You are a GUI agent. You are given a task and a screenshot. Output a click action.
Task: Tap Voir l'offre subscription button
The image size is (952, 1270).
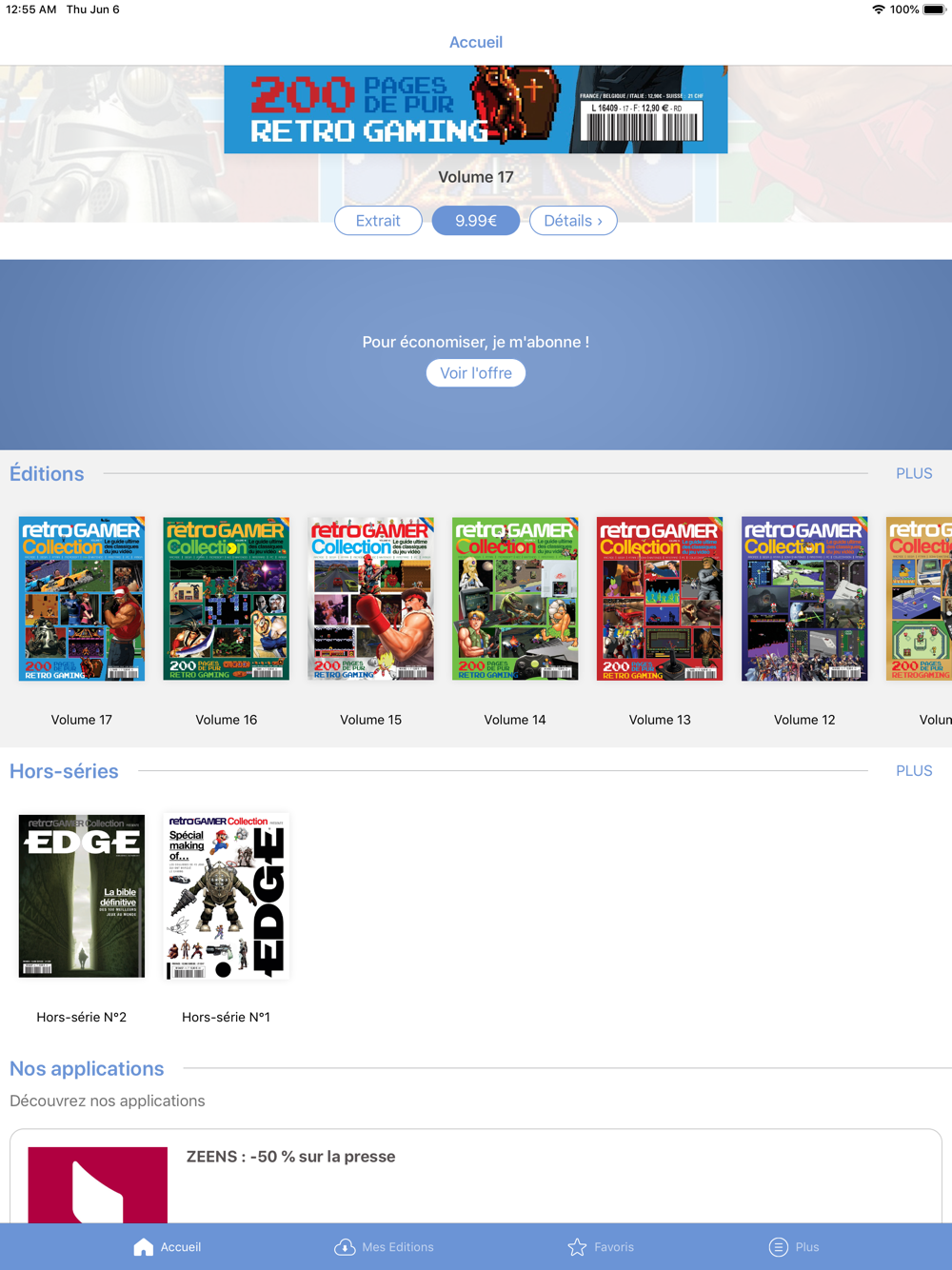tap(476, 373)
